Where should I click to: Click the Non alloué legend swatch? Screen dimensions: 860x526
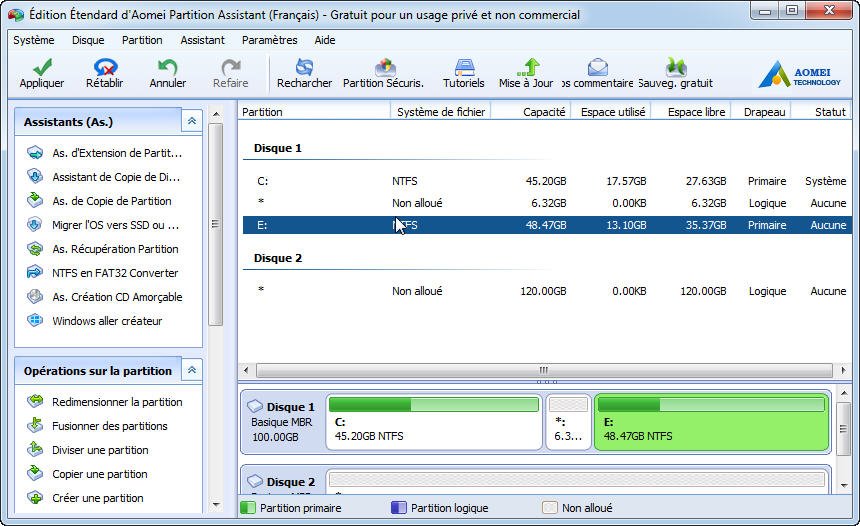[x=550, y=508]
